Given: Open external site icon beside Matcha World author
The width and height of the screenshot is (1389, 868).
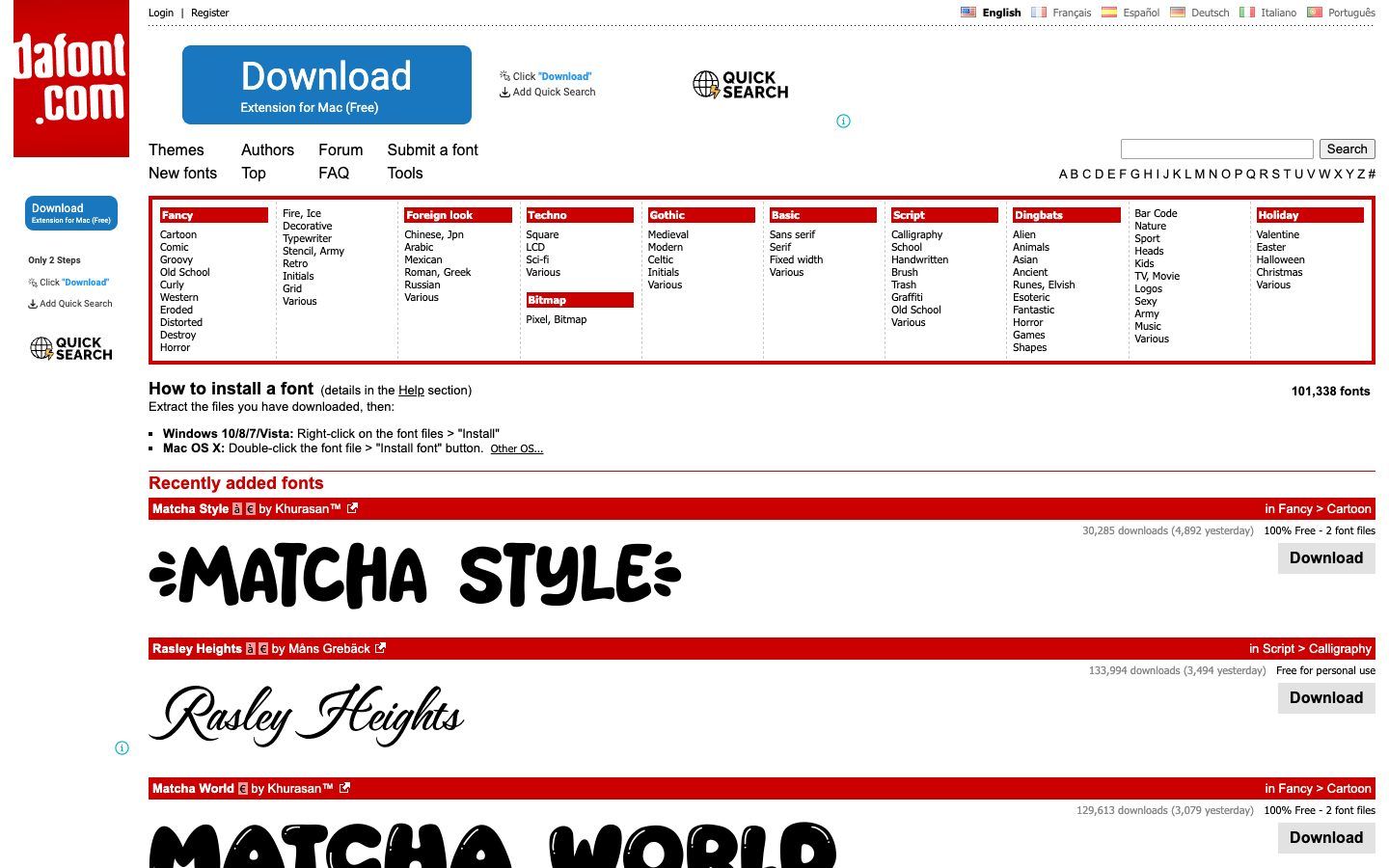Looking at the screenshot, I should point(344,788).
